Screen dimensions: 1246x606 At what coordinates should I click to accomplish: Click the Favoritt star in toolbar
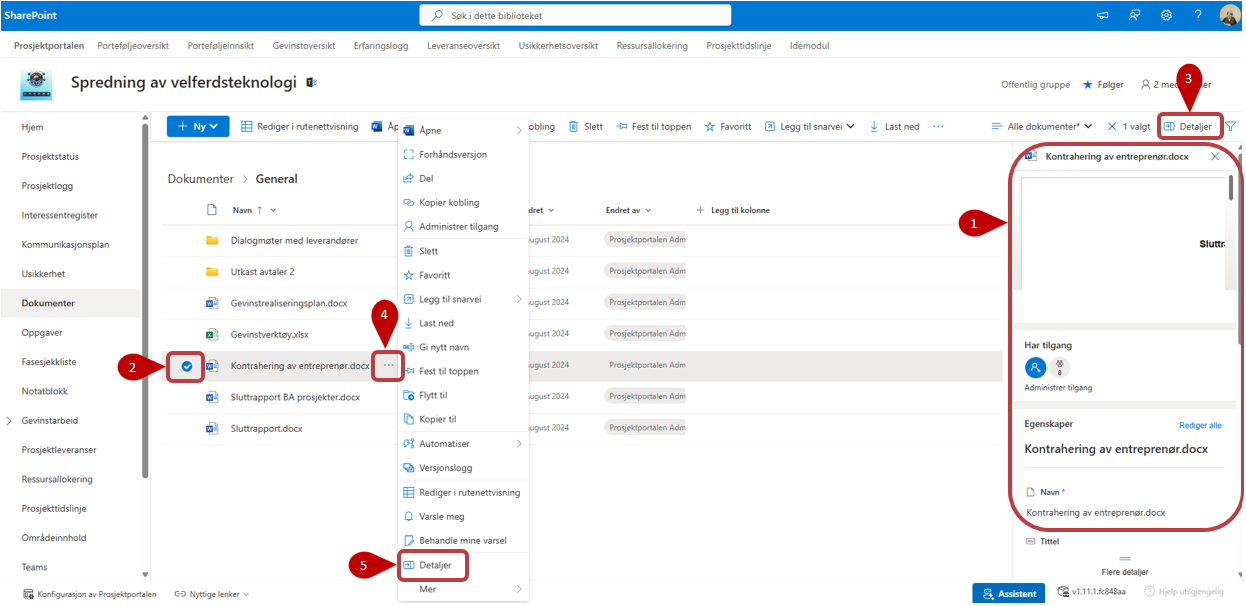point(728,127)
